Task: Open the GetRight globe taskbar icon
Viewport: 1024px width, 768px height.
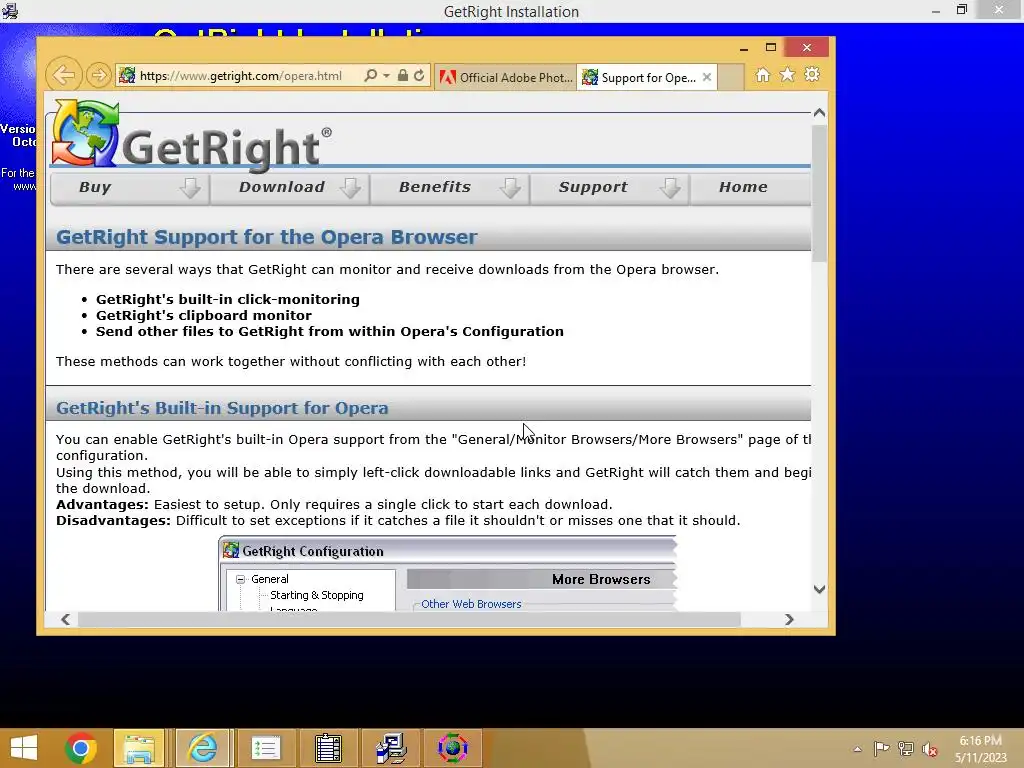Action: click(453, 748)
